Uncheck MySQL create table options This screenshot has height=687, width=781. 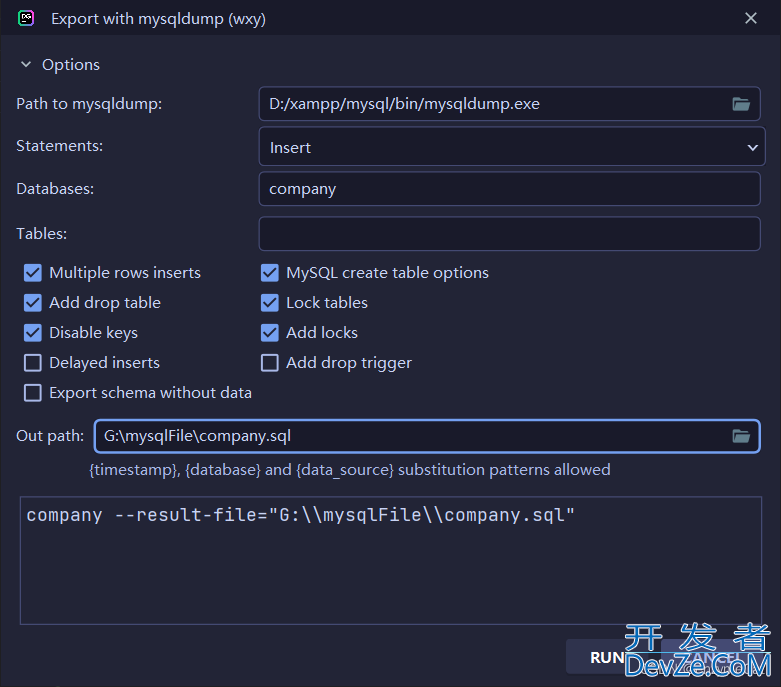(270, 273)
